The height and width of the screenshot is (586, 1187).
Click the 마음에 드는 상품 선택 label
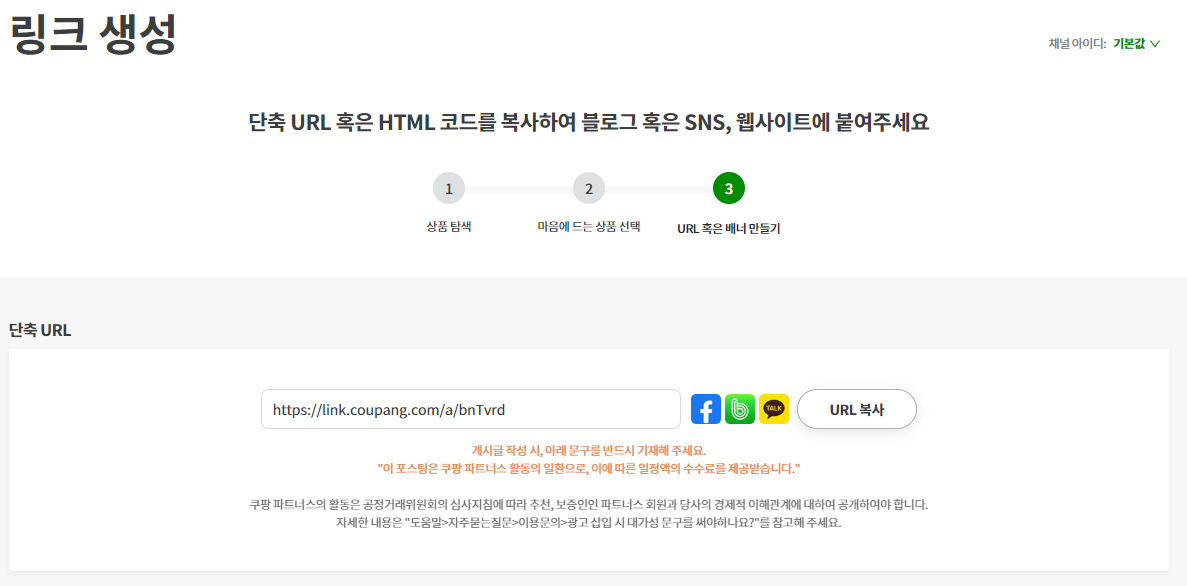(x=589, y=227)
